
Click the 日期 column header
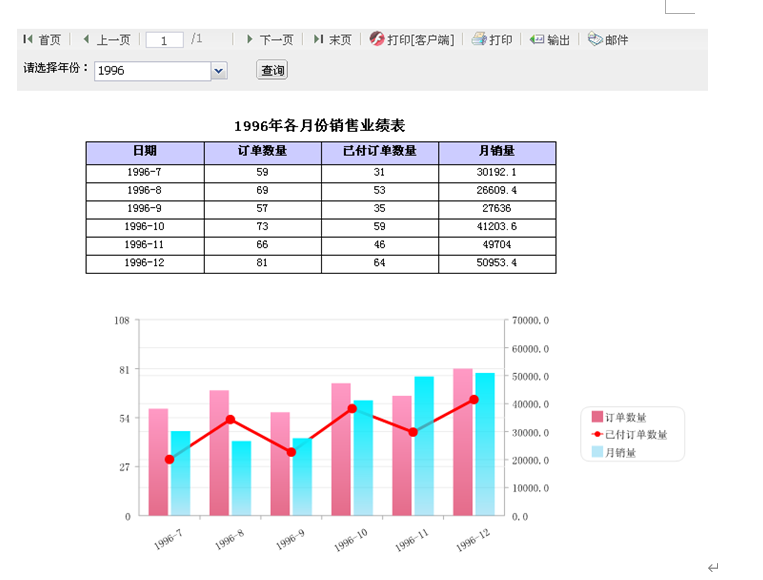(x=145, y=151)
